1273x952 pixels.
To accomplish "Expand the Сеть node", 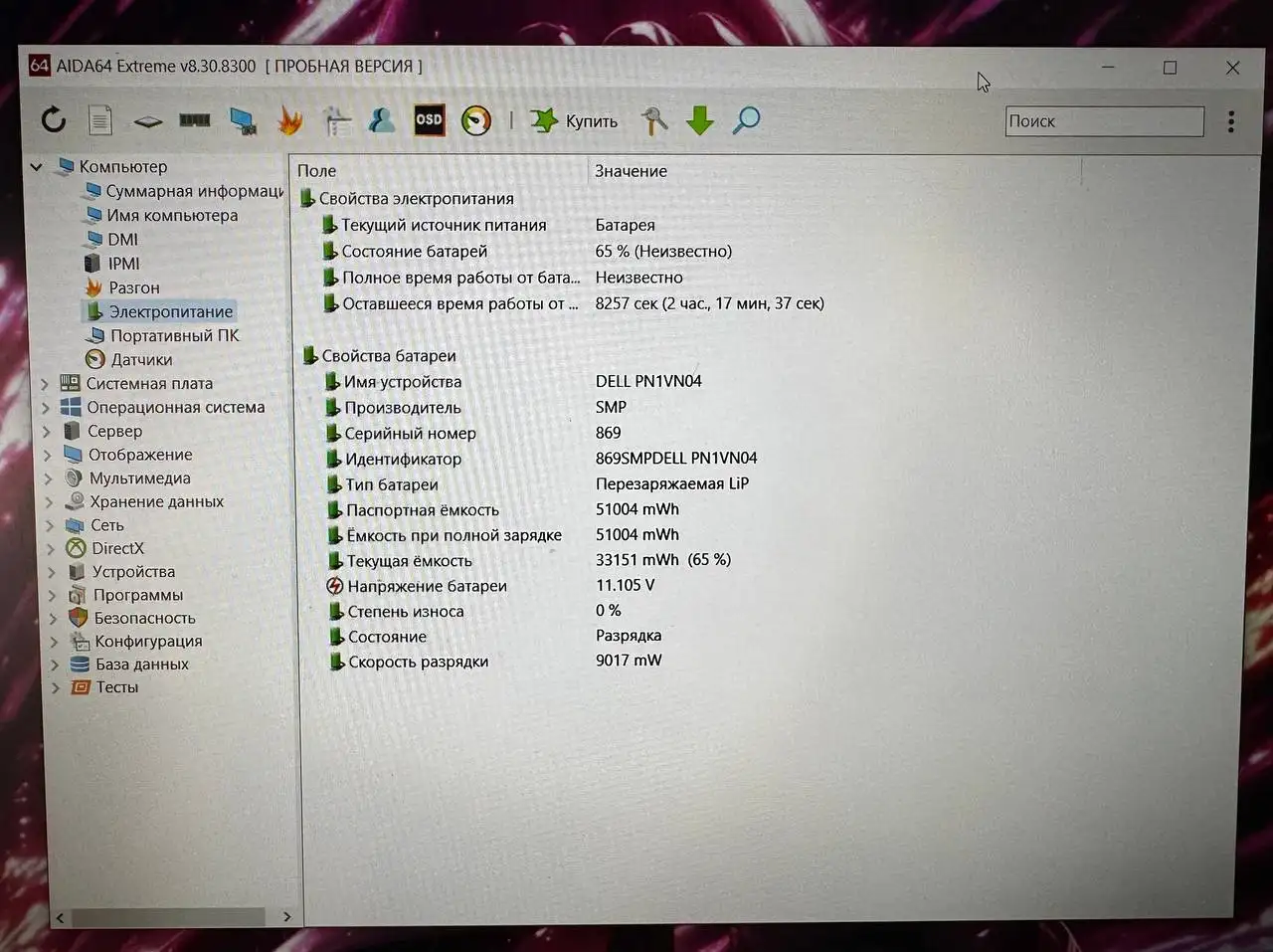I will click(50, 525).
